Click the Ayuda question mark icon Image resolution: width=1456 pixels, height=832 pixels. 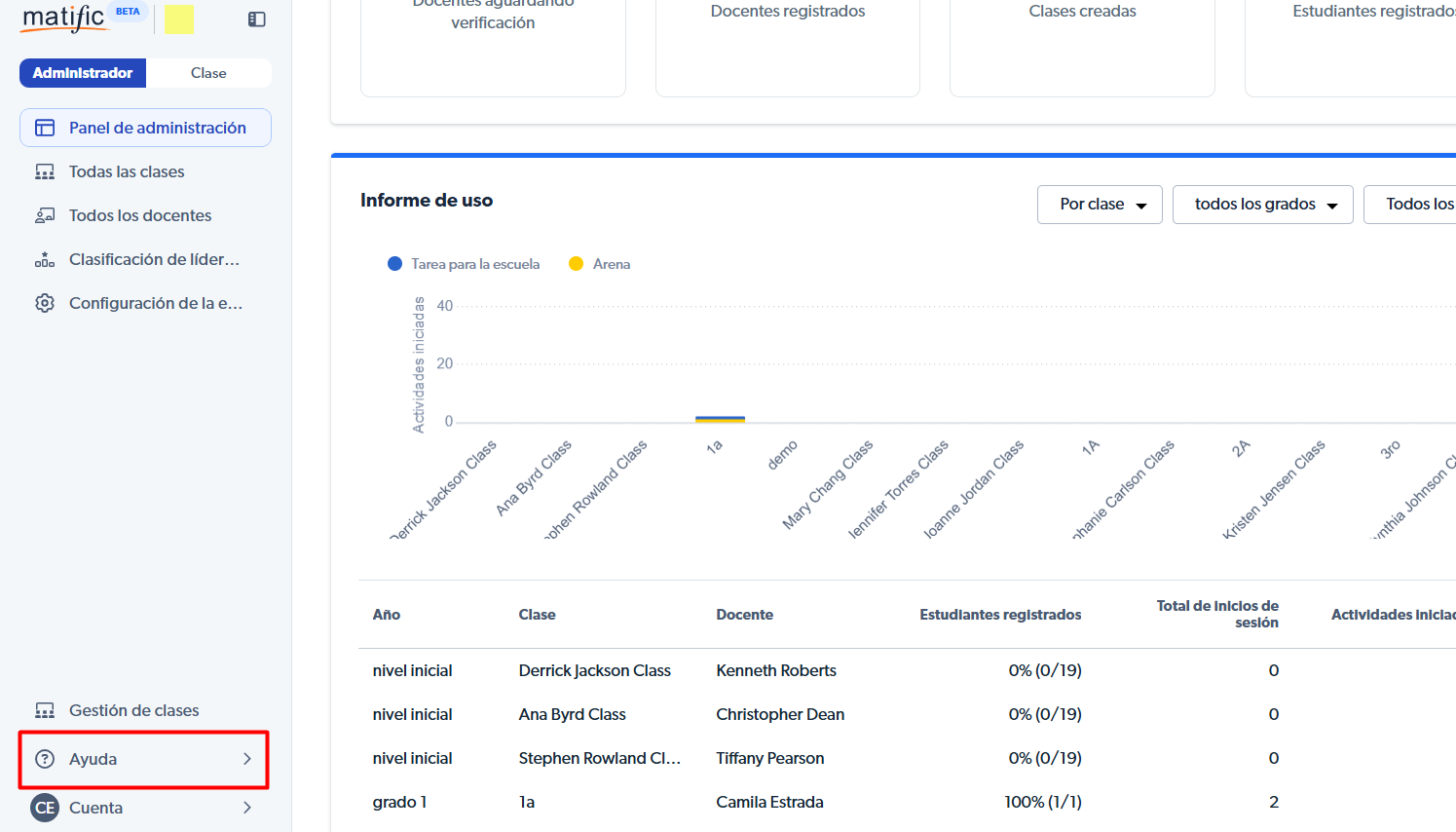(x=45, y=759)
